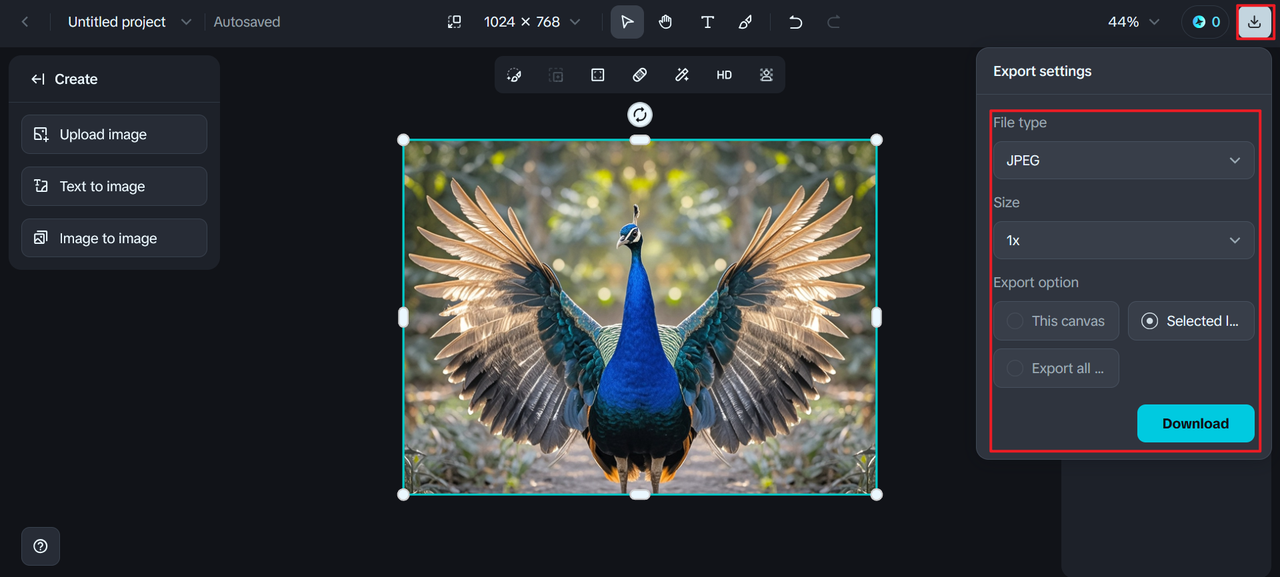Collapse the Create panel arrow
This screenshot has width=1280, height=577.
tap(38, 79)
